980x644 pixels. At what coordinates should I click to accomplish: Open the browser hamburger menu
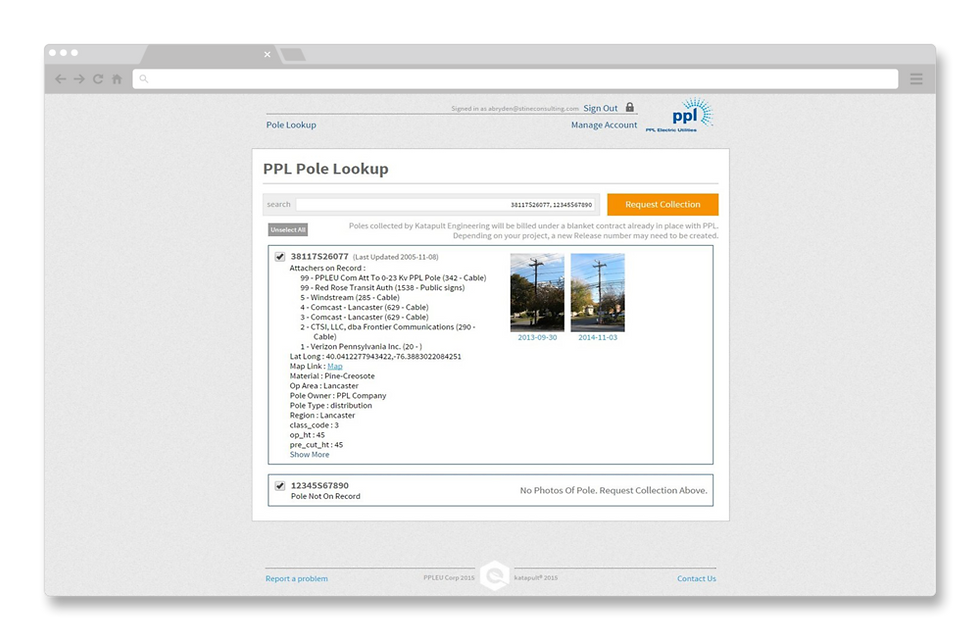[x=916, y=79]
